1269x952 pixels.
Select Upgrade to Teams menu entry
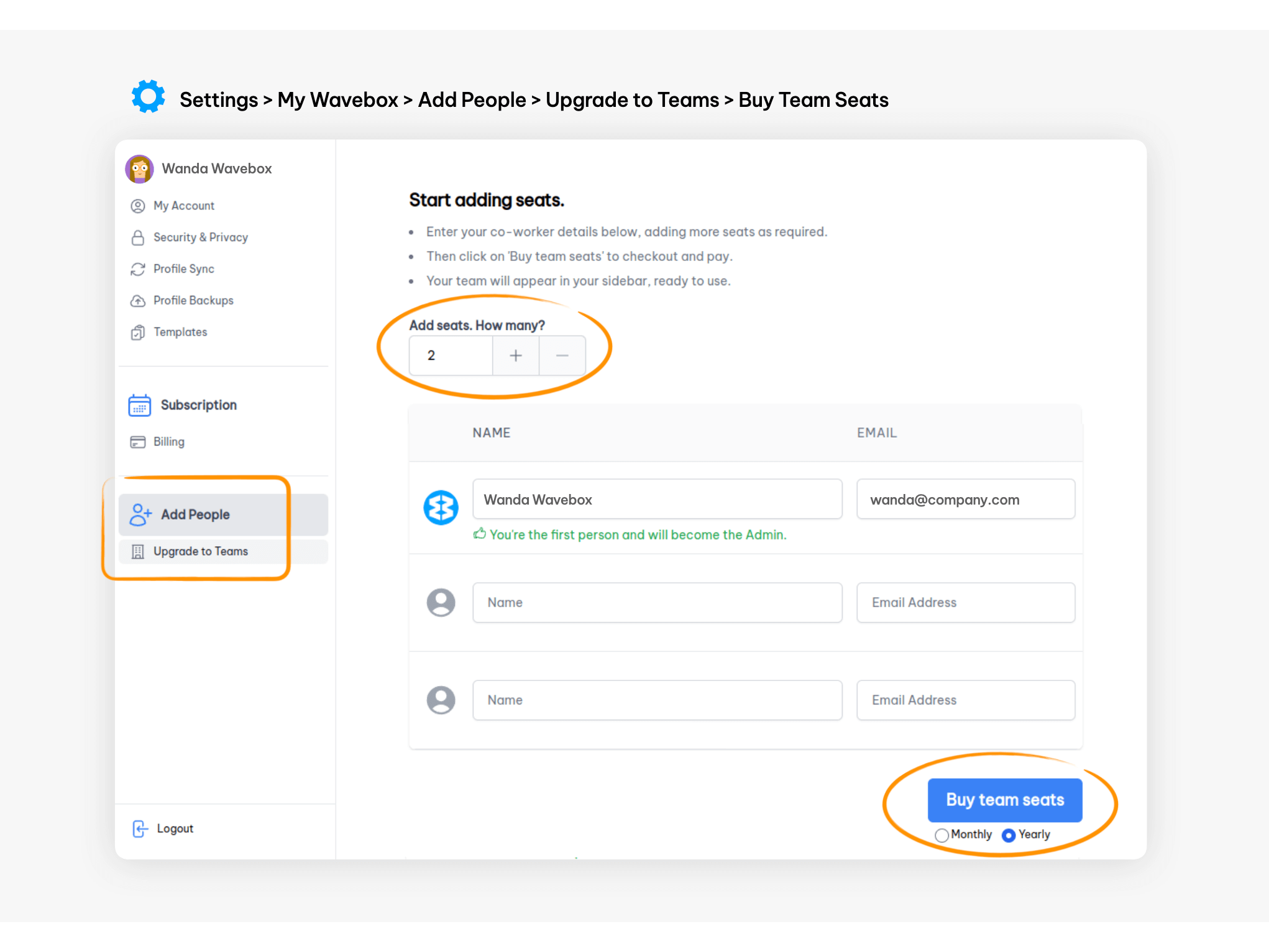(x=223, y=551)
